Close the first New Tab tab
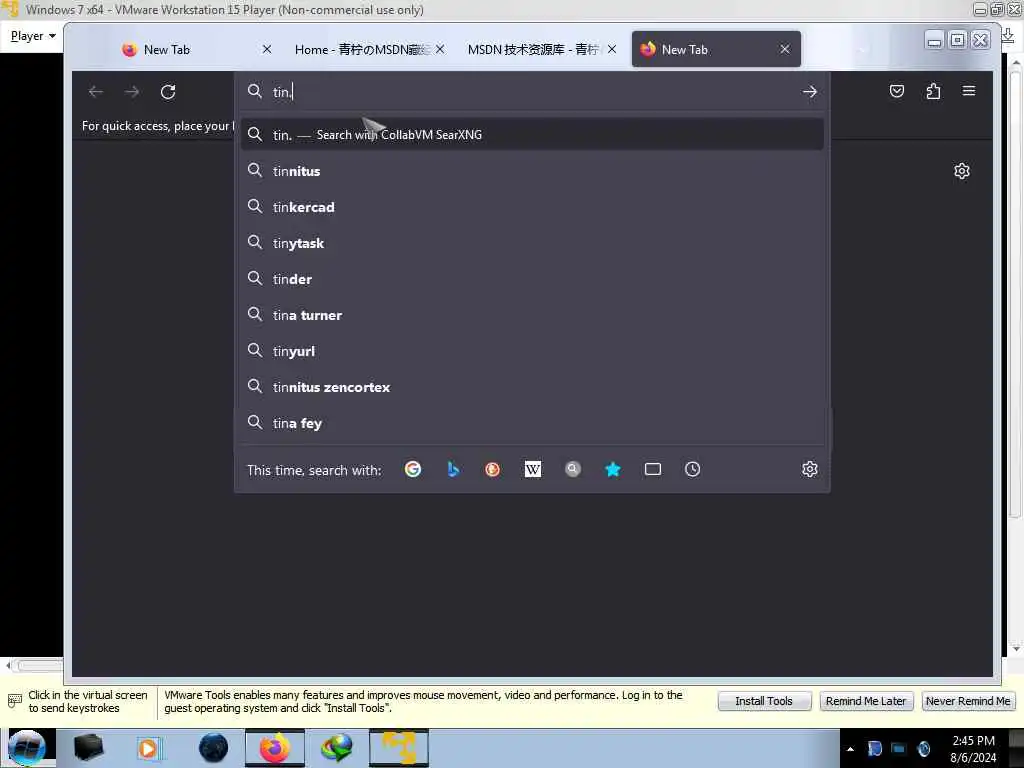This screenshot has height=768, width=1024. (x=266, y=49)
